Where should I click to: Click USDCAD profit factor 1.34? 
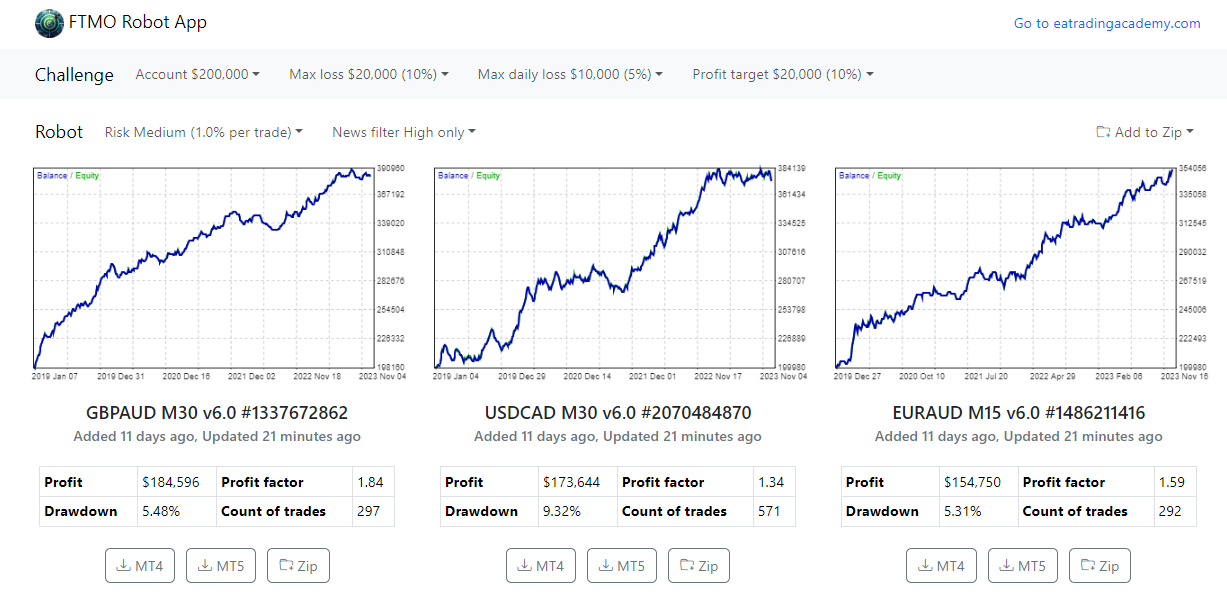pyautogui.click(x=771, y=482)
